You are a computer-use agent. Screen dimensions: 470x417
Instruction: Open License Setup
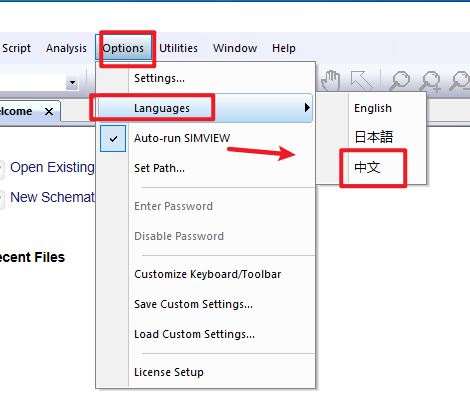click(x=205, y=372)
